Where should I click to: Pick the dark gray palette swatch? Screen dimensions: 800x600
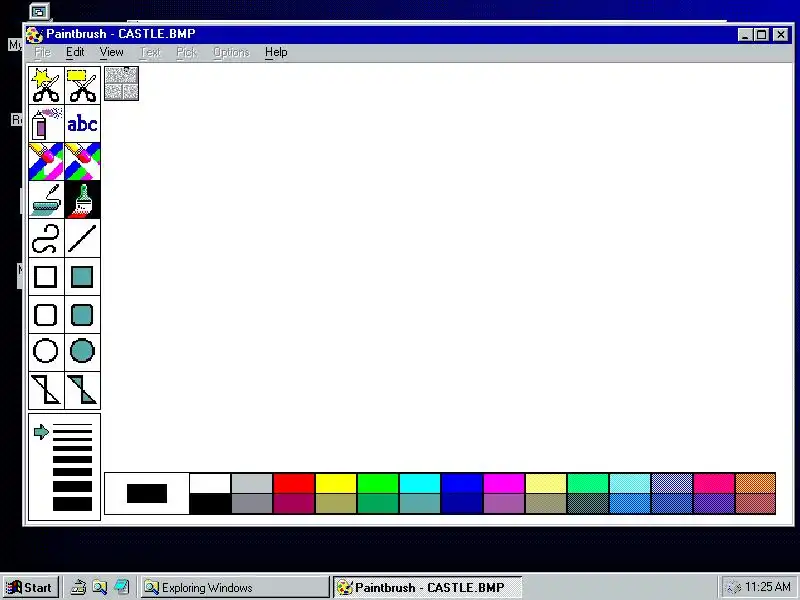point(252,504)
